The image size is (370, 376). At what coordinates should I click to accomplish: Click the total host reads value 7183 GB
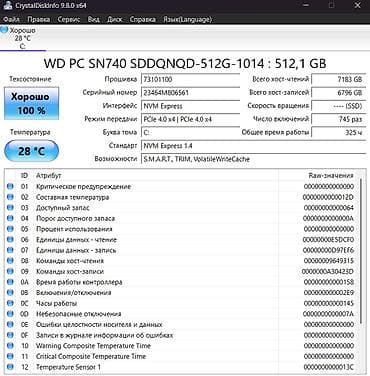click(x=338, y=79)
